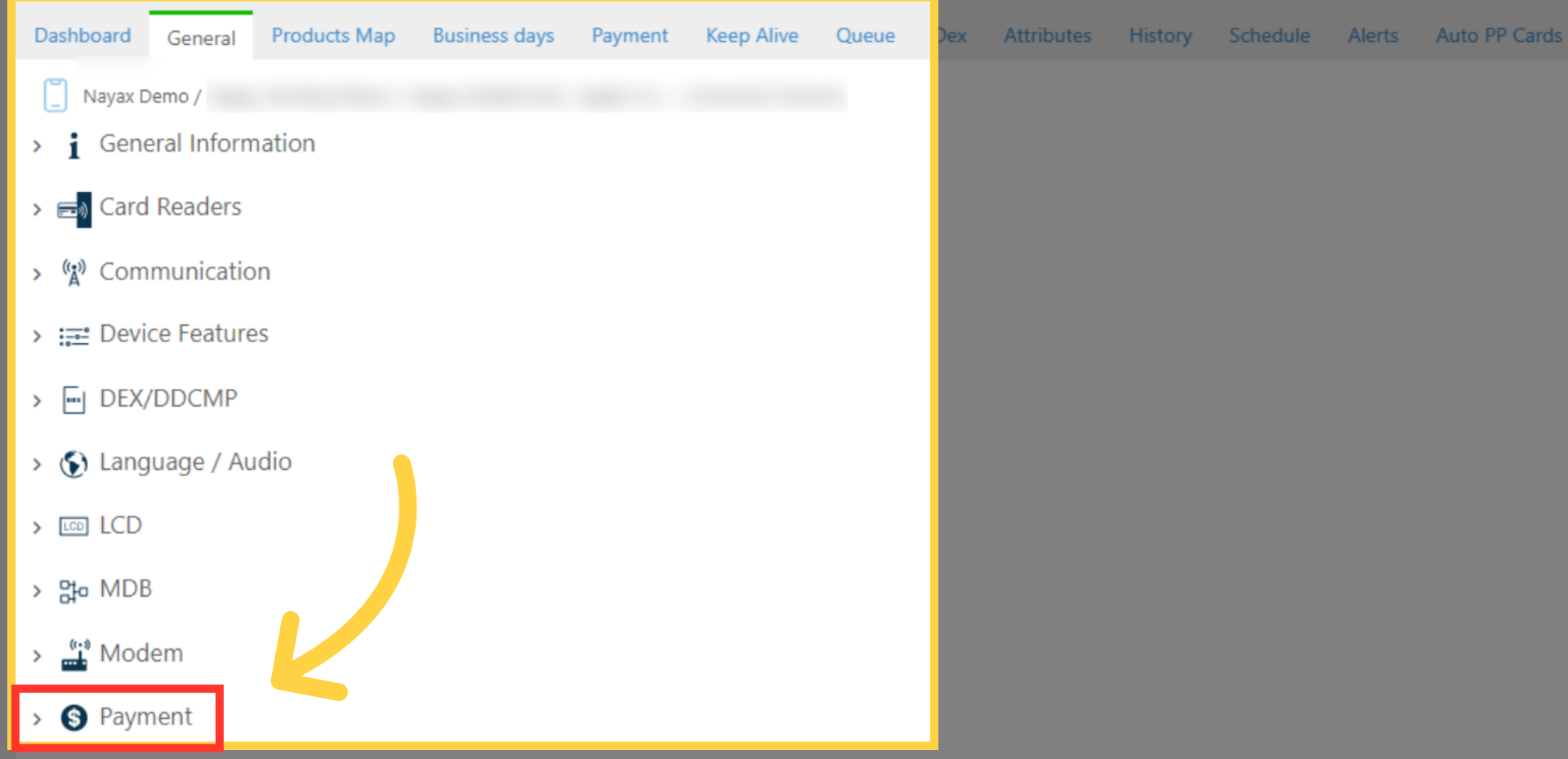Open the Queue tab
Screen dimensions: 1568x759
tap(865, 36)
